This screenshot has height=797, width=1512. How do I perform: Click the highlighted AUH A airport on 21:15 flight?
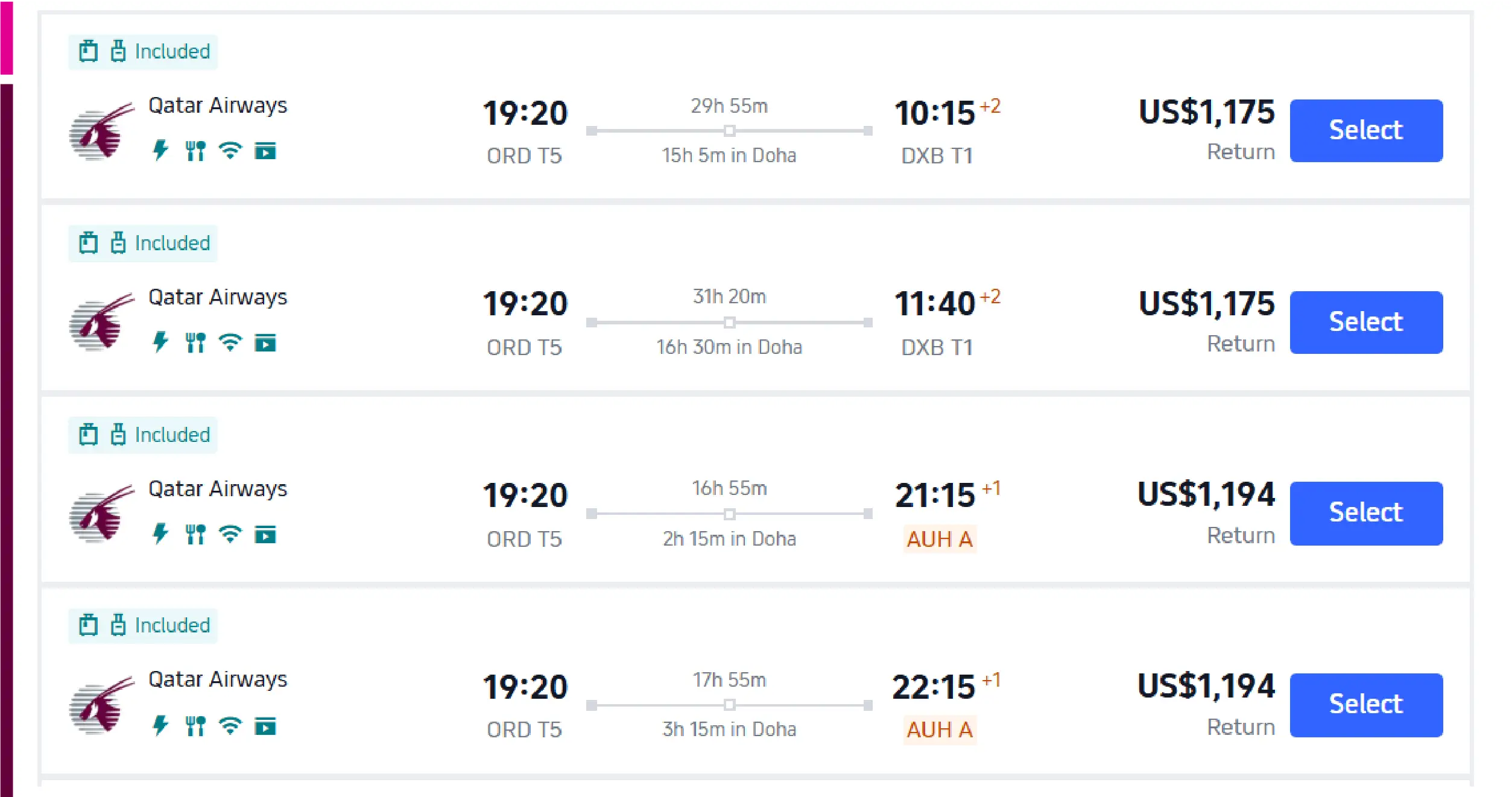click(939, 539)
